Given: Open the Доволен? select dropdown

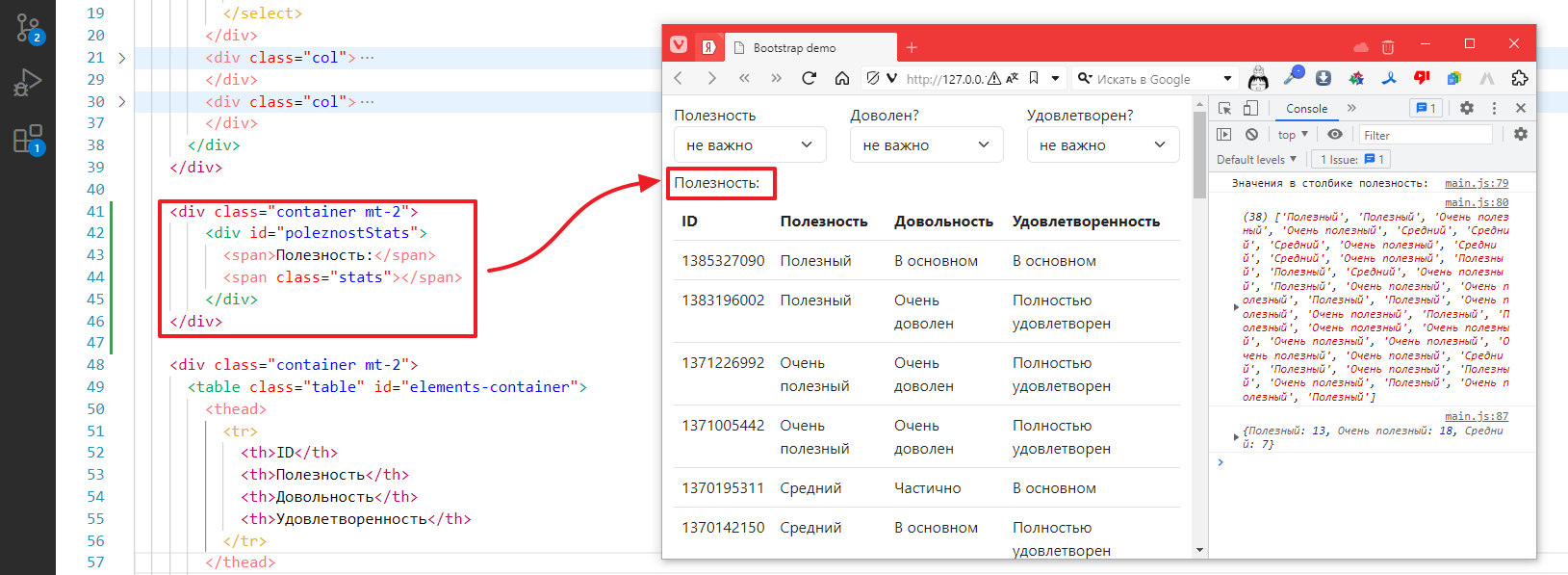Looking at the screenshot, I should pos(926,144).
